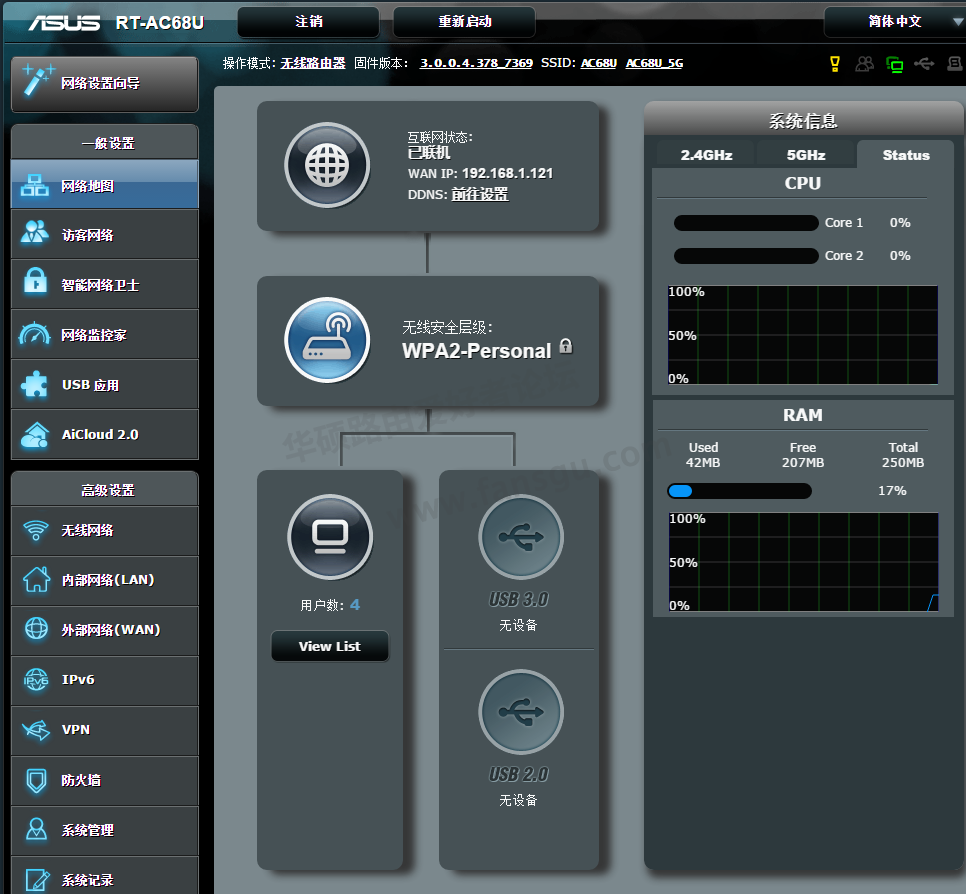
Task: Switch to the 5GHz tab
Action: (x=806, y=155)
